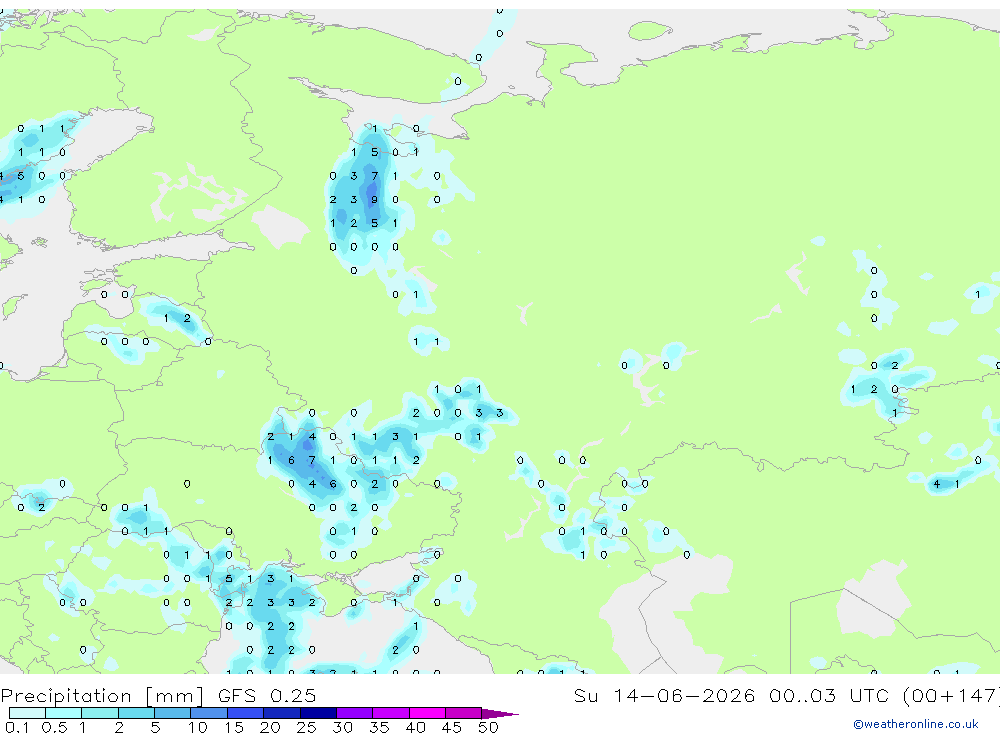
Task: Click the "50" legend scale label
Action: 489,727
